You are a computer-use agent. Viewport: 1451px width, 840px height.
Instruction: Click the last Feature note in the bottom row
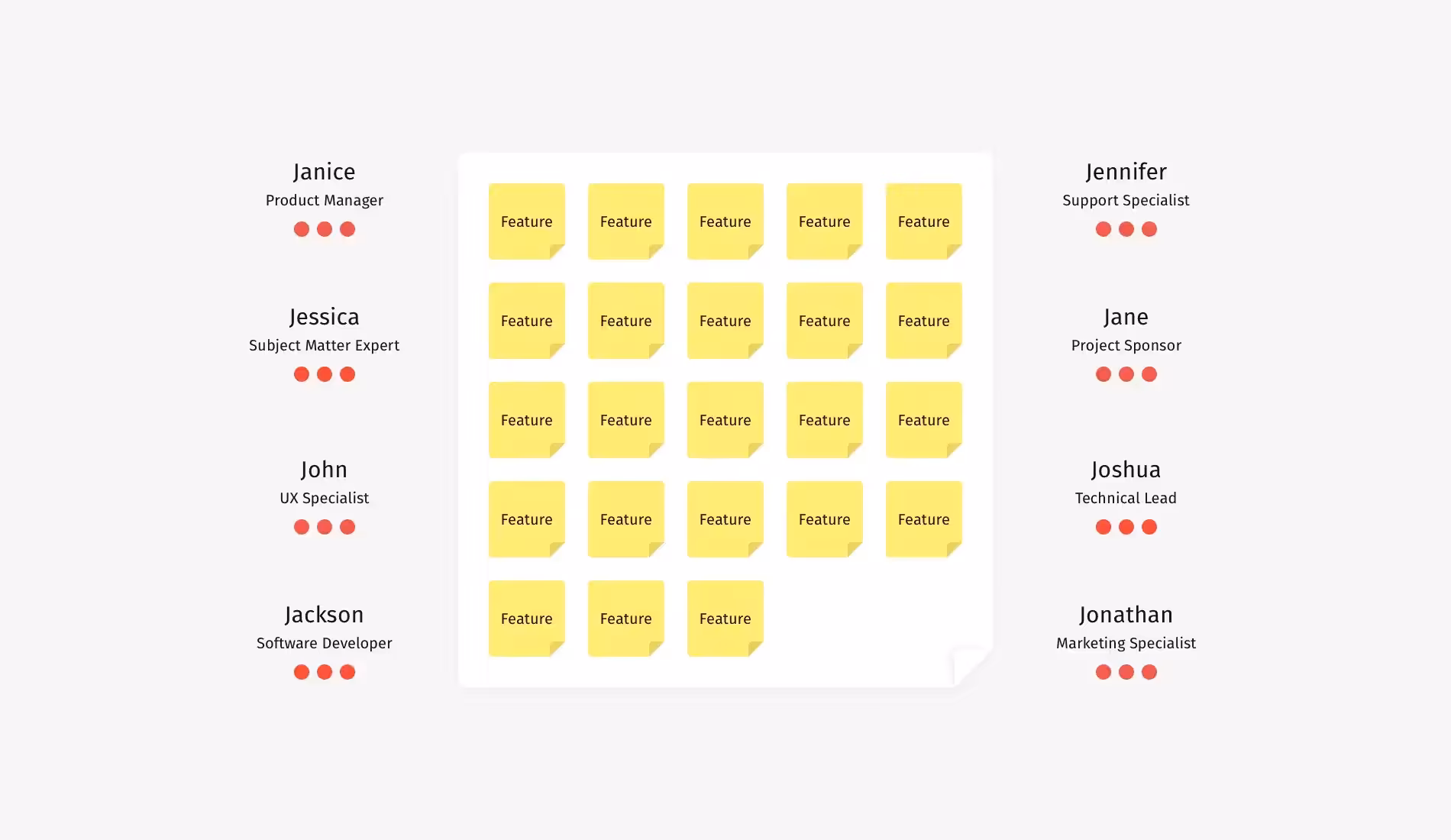pos(725,619)
